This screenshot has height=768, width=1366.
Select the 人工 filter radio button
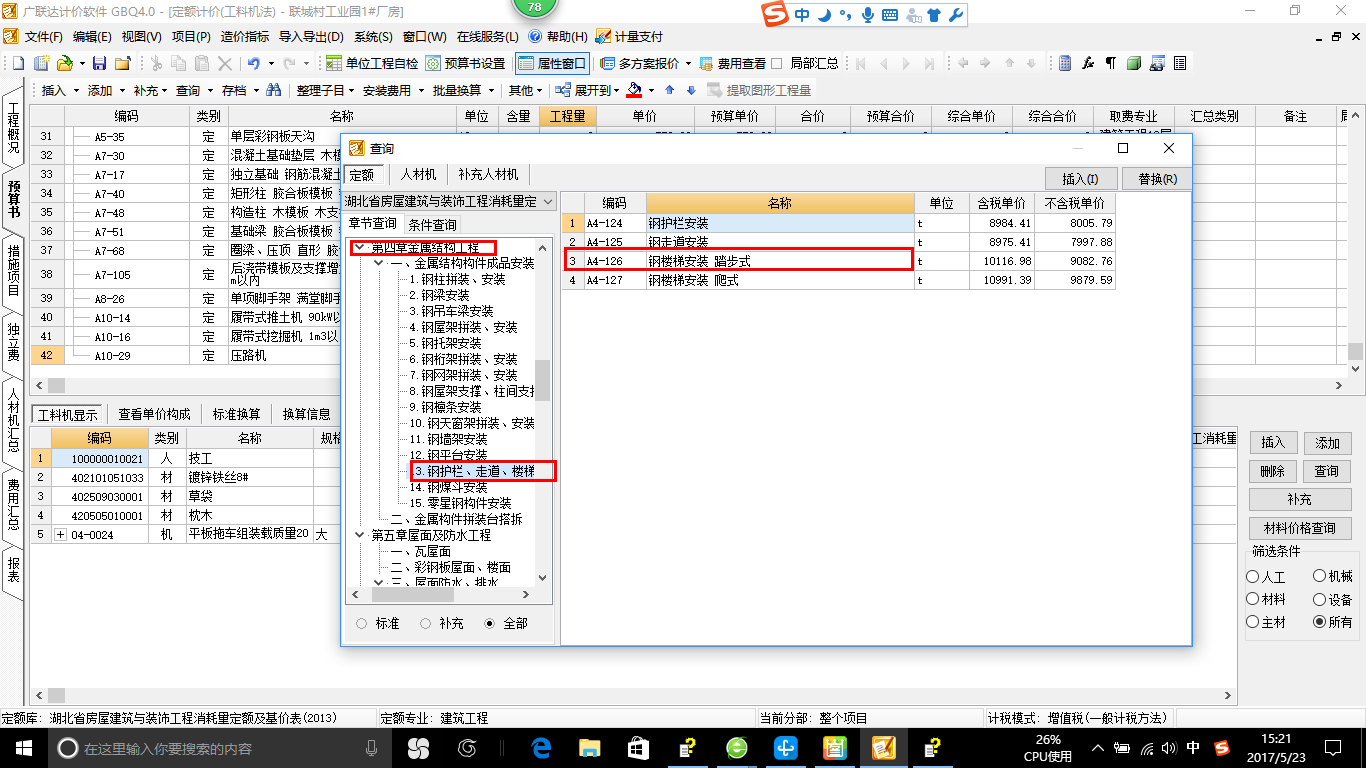1253,577
